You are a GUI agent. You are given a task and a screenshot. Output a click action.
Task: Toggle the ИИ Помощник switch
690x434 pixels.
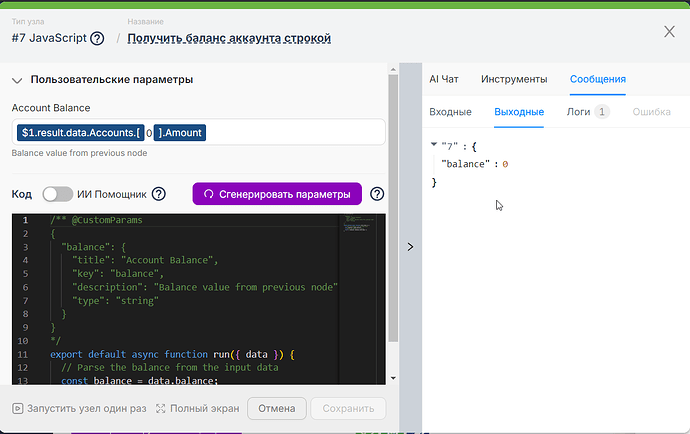coord(58,194)
